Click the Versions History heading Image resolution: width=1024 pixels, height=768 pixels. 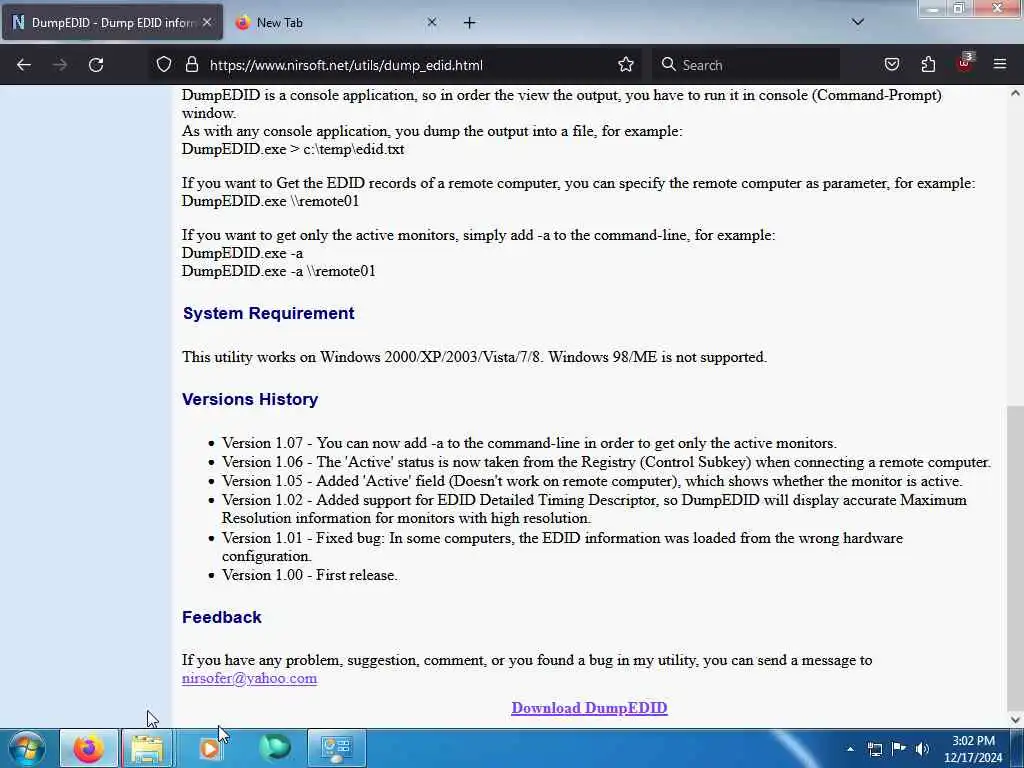click(x=250, y=399)
